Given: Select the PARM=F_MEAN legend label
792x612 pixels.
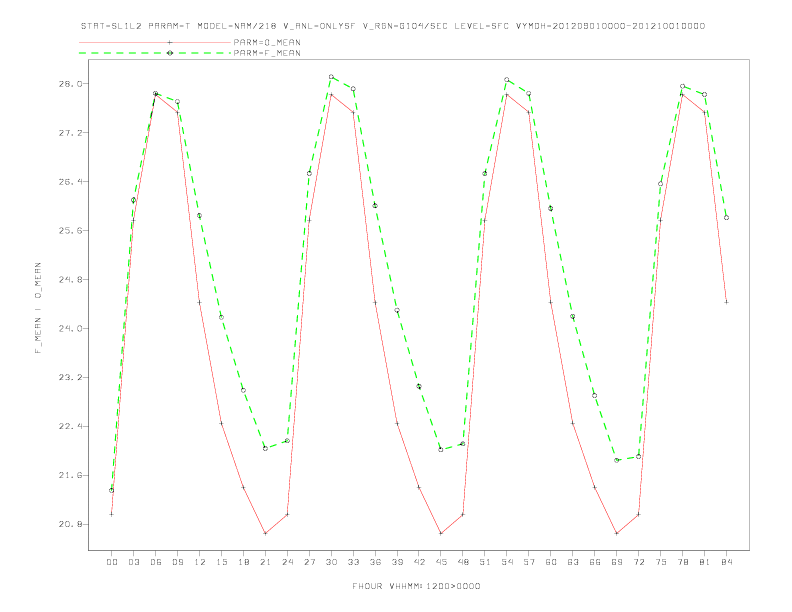Looking at the screenshot, I should tap(267, 53).
